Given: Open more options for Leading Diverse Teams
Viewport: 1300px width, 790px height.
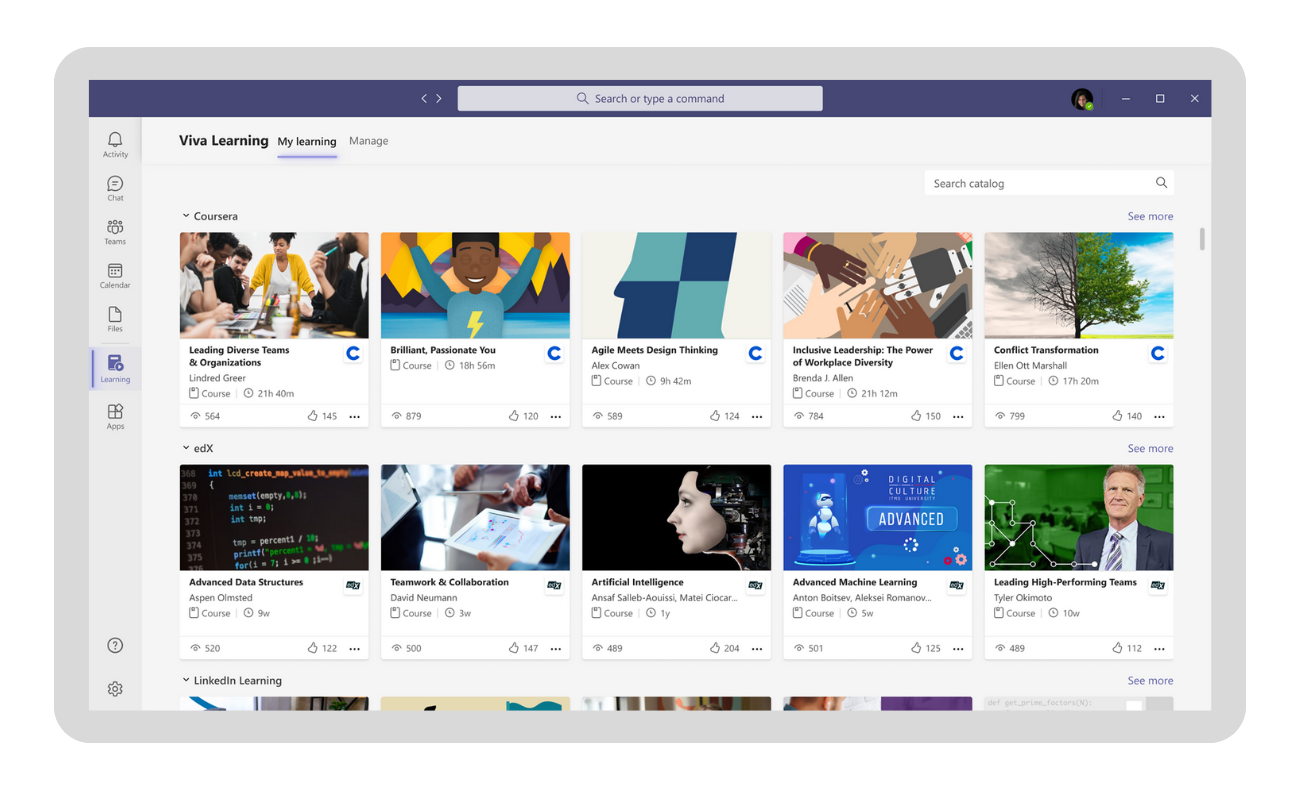Looking at the screenshot, I should (x=355, y=417).
